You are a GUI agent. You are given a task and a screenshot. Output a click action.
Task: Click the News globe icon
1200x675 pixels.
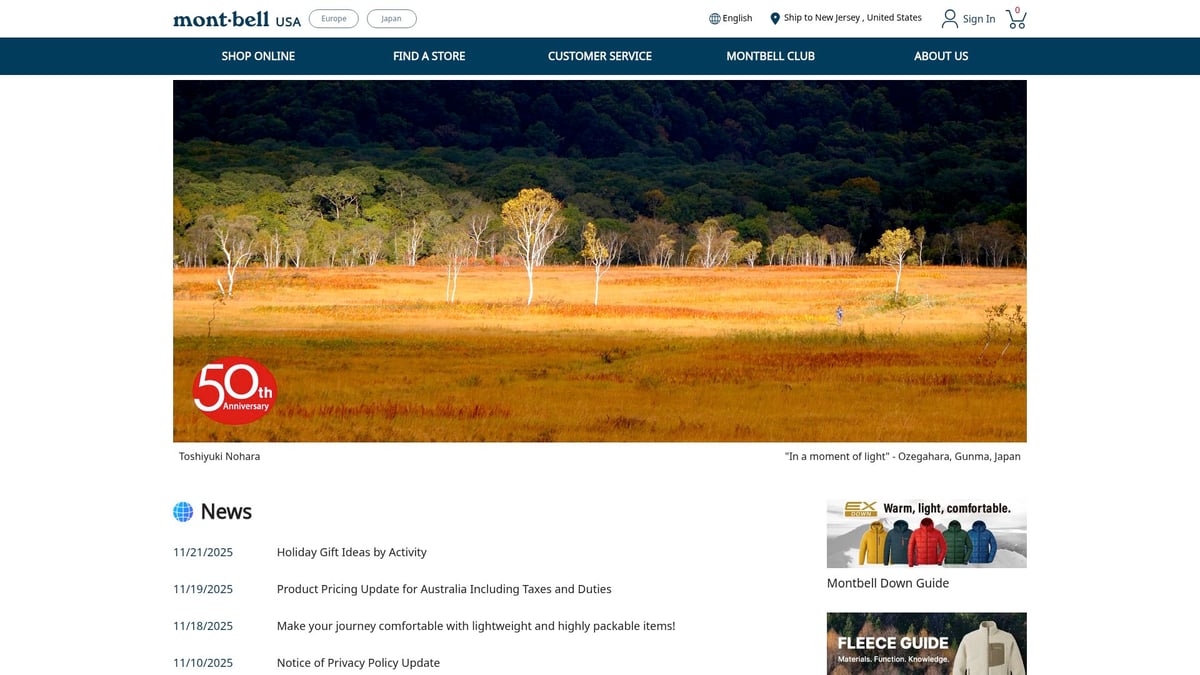pyautogui.click(x=183, y=512)
